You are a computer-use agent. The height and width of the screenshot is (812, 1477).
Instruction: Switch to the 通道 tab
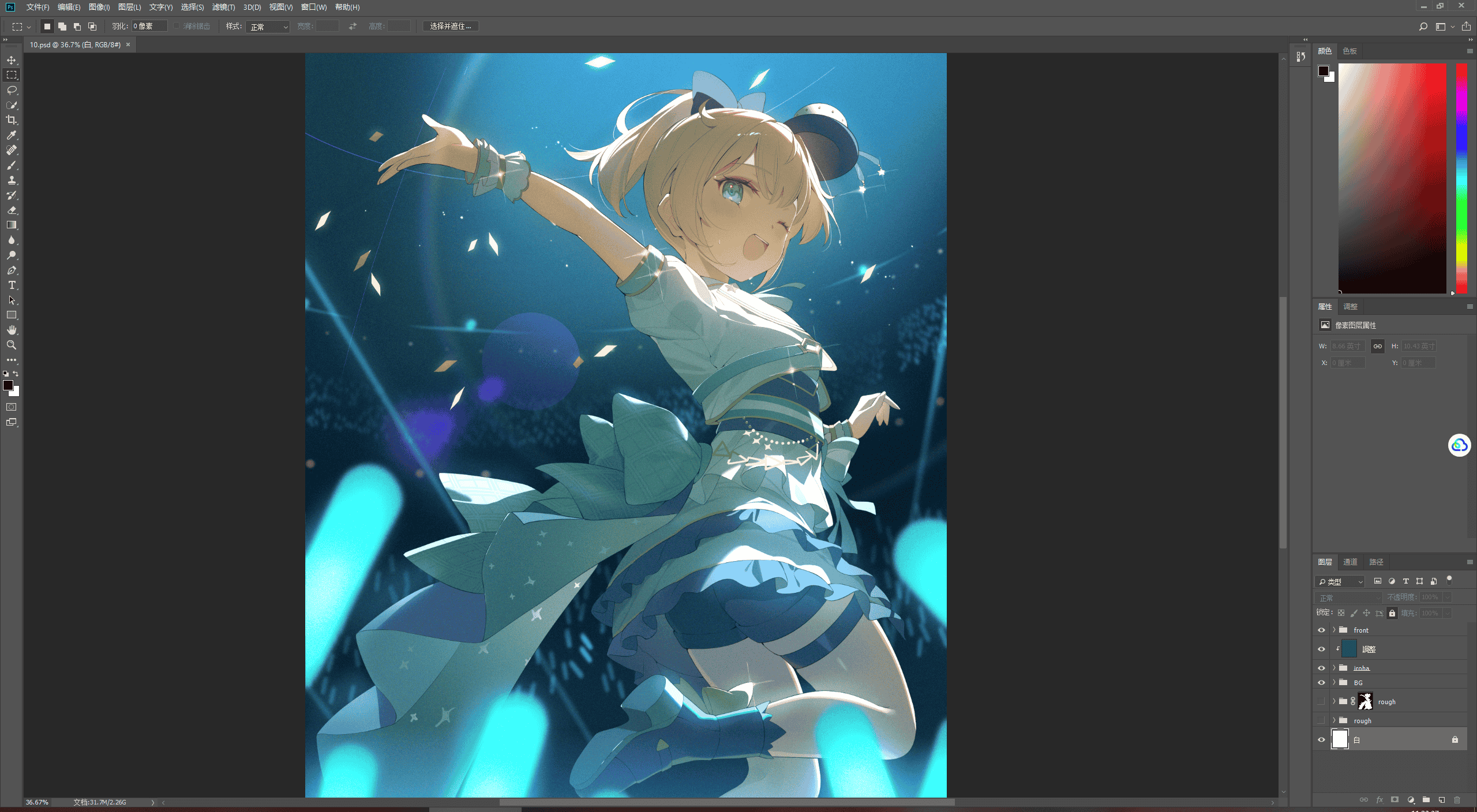tap(1350, 562)
